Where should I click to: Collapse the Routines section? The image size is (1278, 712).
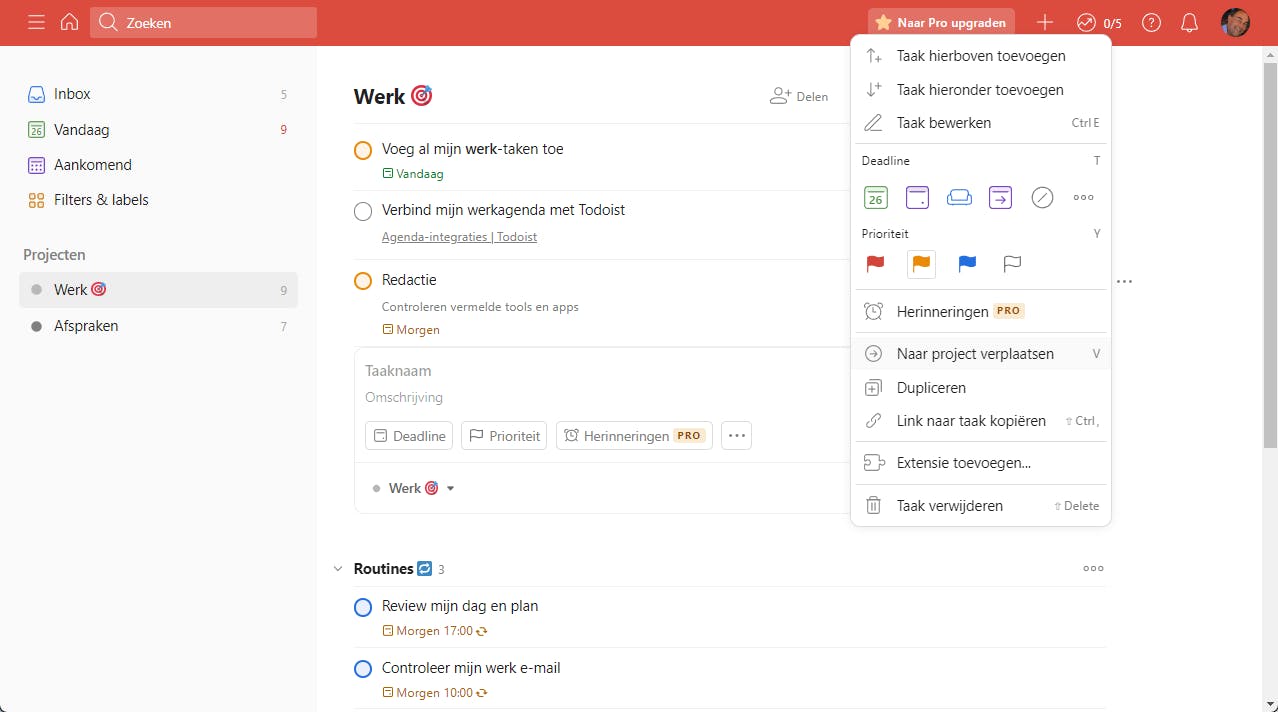[x=338, y=568]
